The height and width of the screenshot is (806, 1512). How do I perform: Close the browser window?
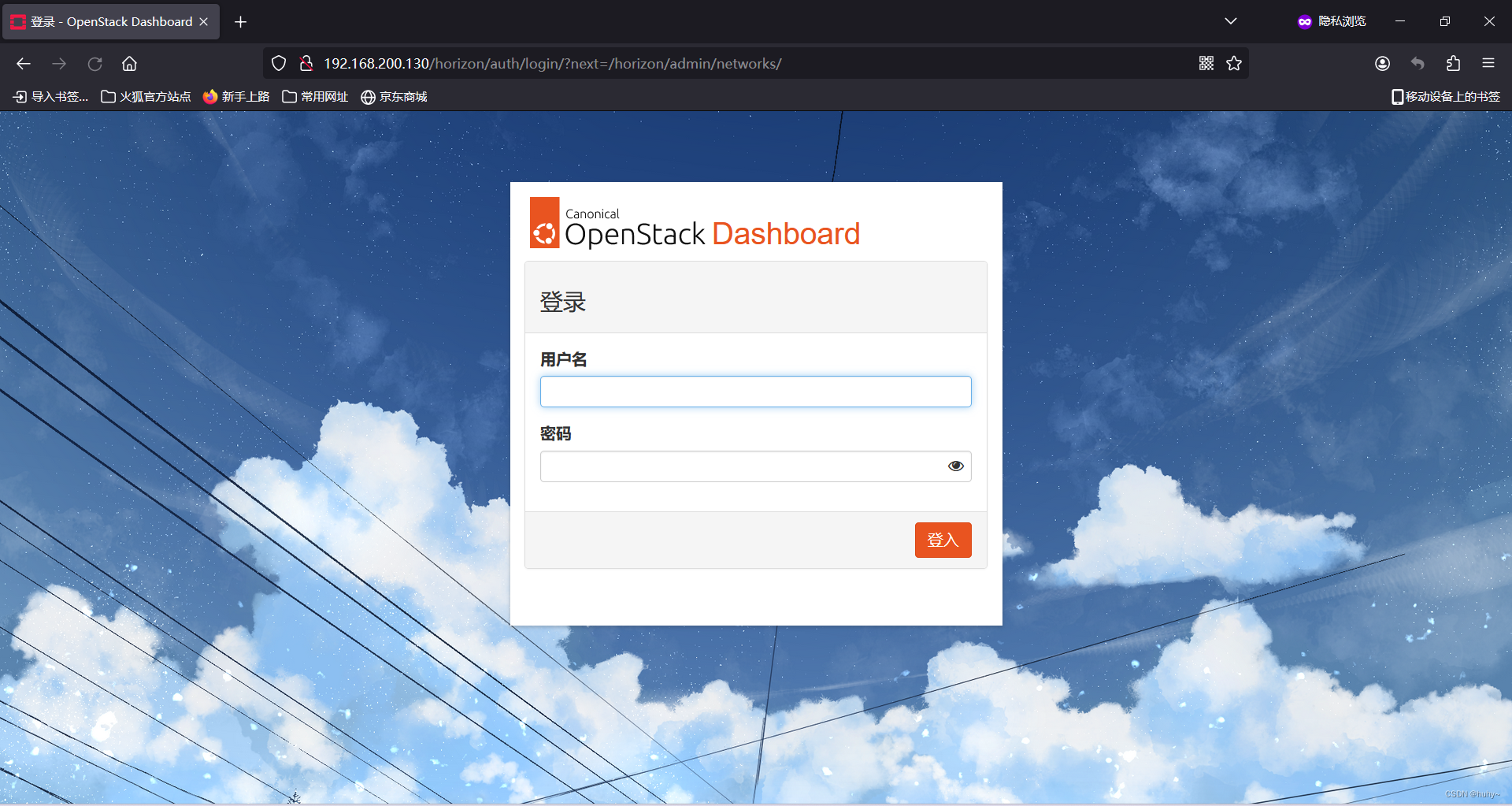click(1489, 21)
